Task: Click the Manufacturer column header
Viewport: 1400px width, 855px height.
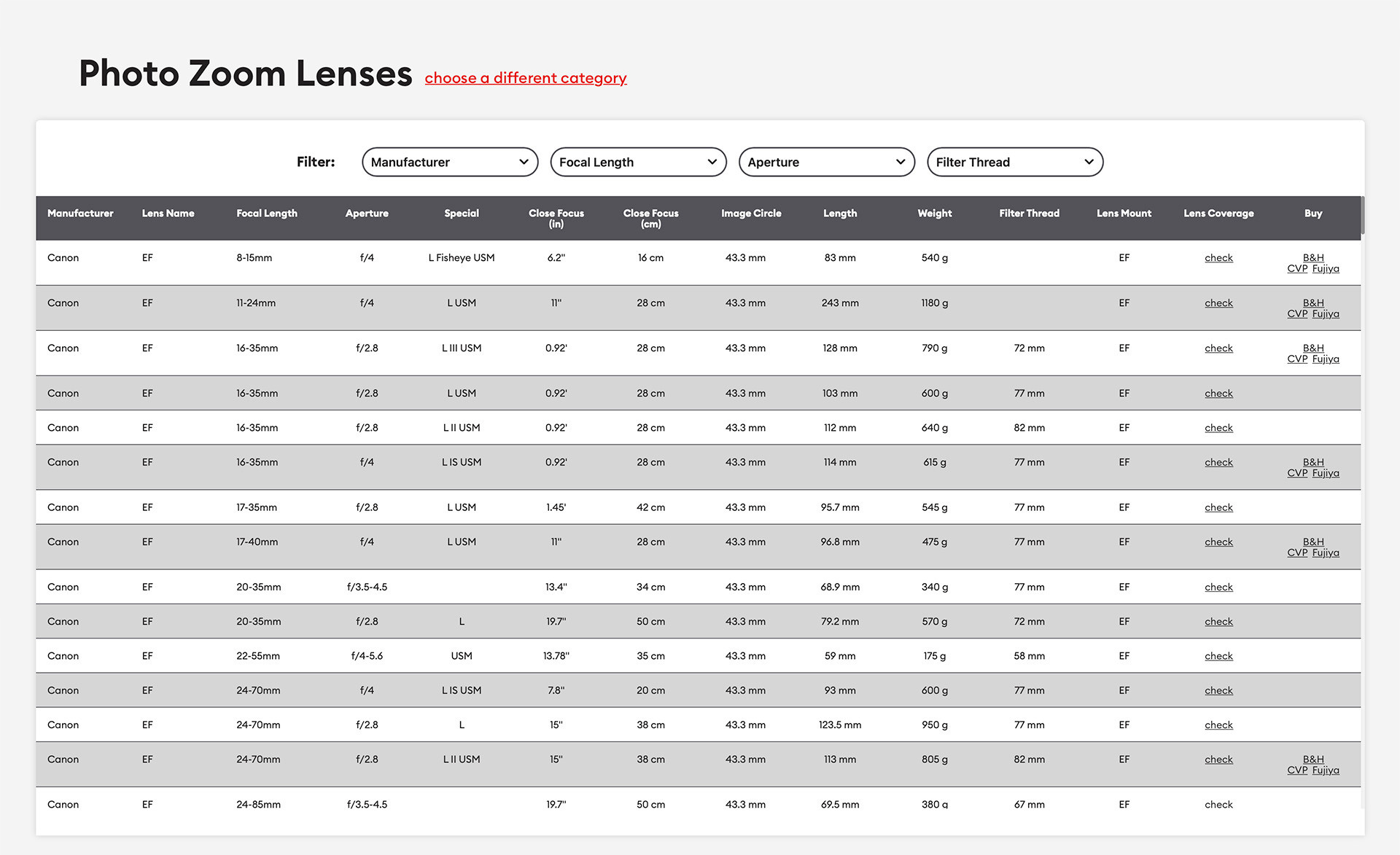Action: click(x=80, y=214)
